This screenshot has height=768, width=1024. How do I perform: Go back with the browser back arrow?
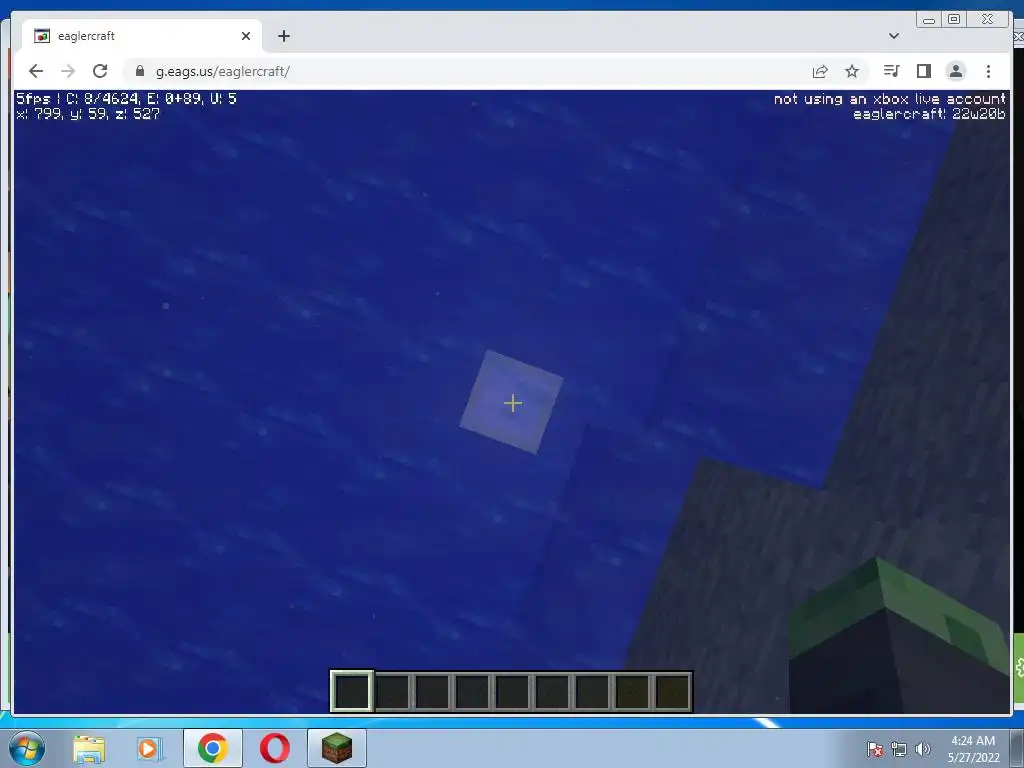click(x=36, y=71)
